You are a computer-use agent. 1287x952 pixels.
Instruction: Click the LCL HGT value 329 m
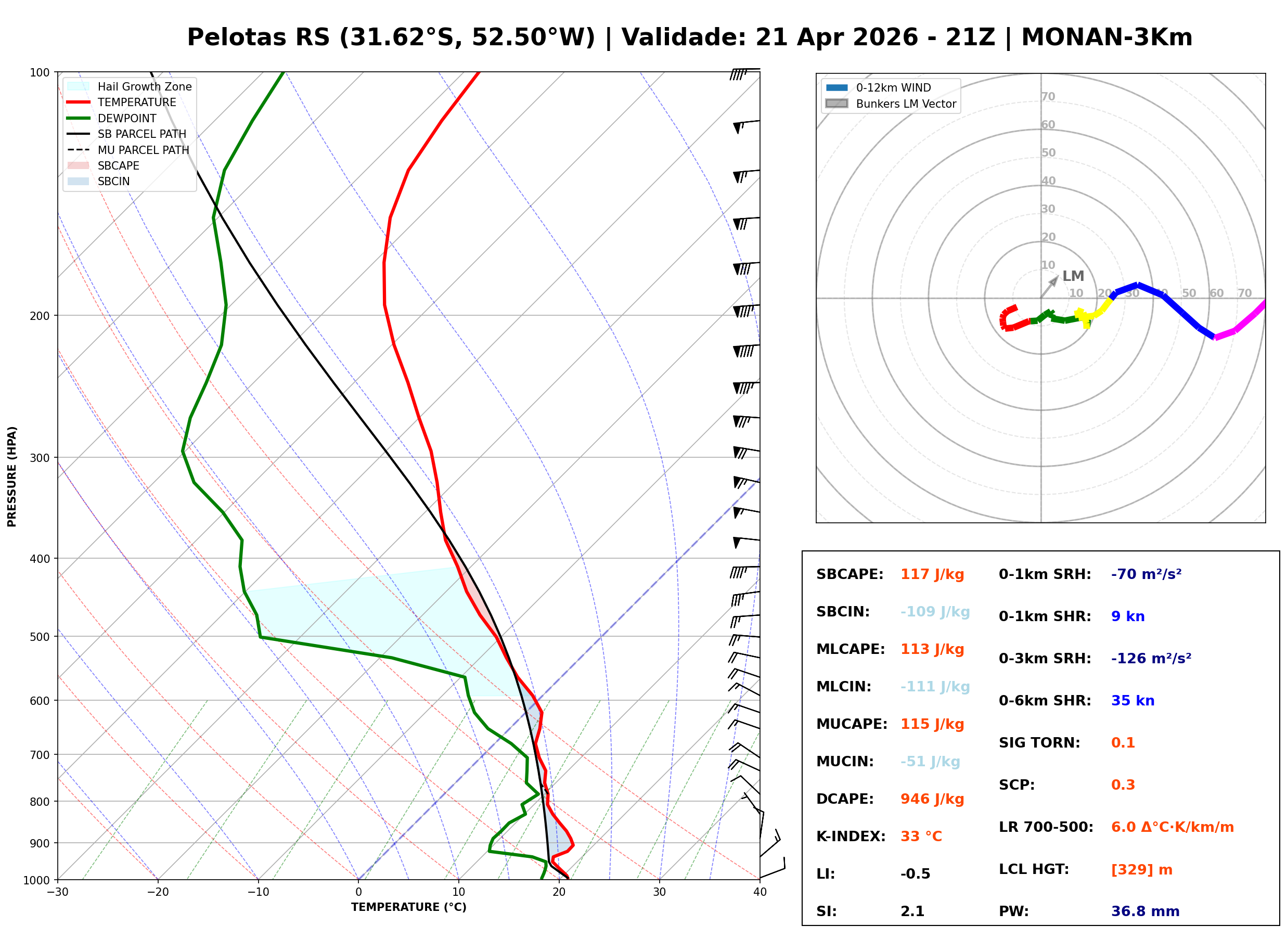point(1142,870)
